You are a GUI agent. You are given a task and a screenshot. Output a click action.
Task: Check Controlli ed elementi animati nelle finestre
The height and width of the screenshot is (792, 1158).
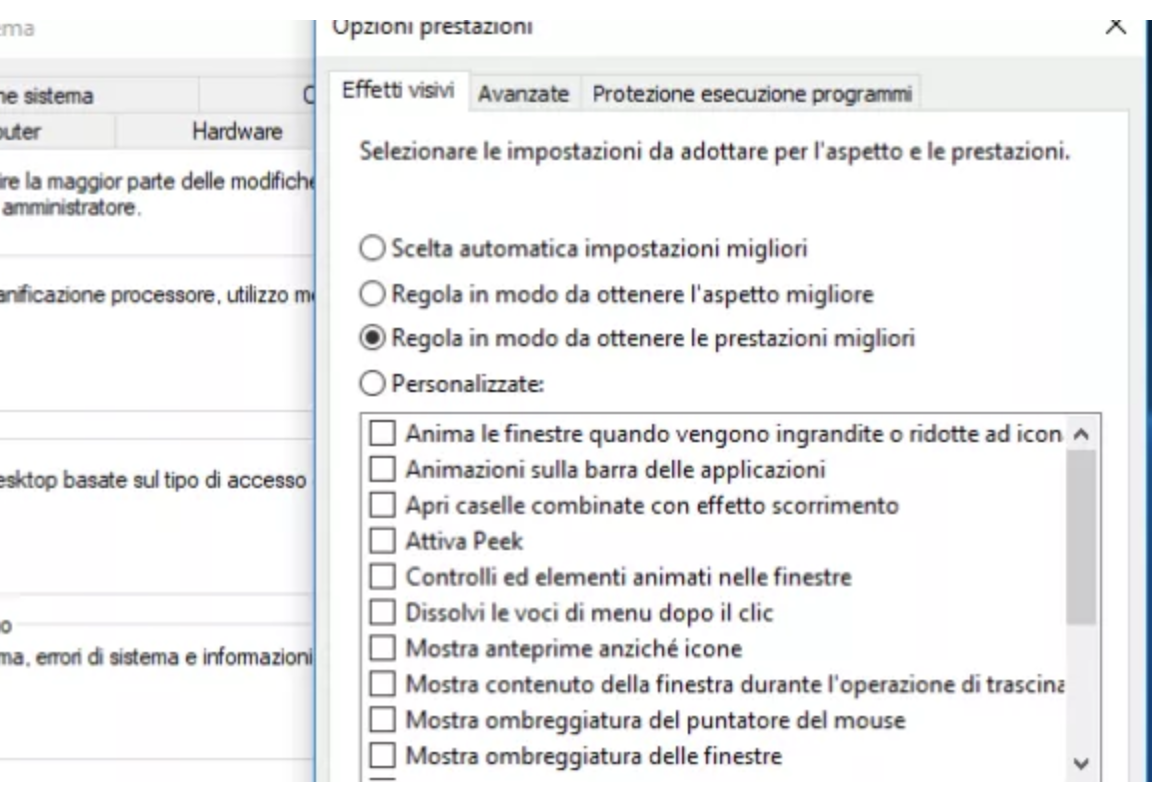tap(382, 576)
